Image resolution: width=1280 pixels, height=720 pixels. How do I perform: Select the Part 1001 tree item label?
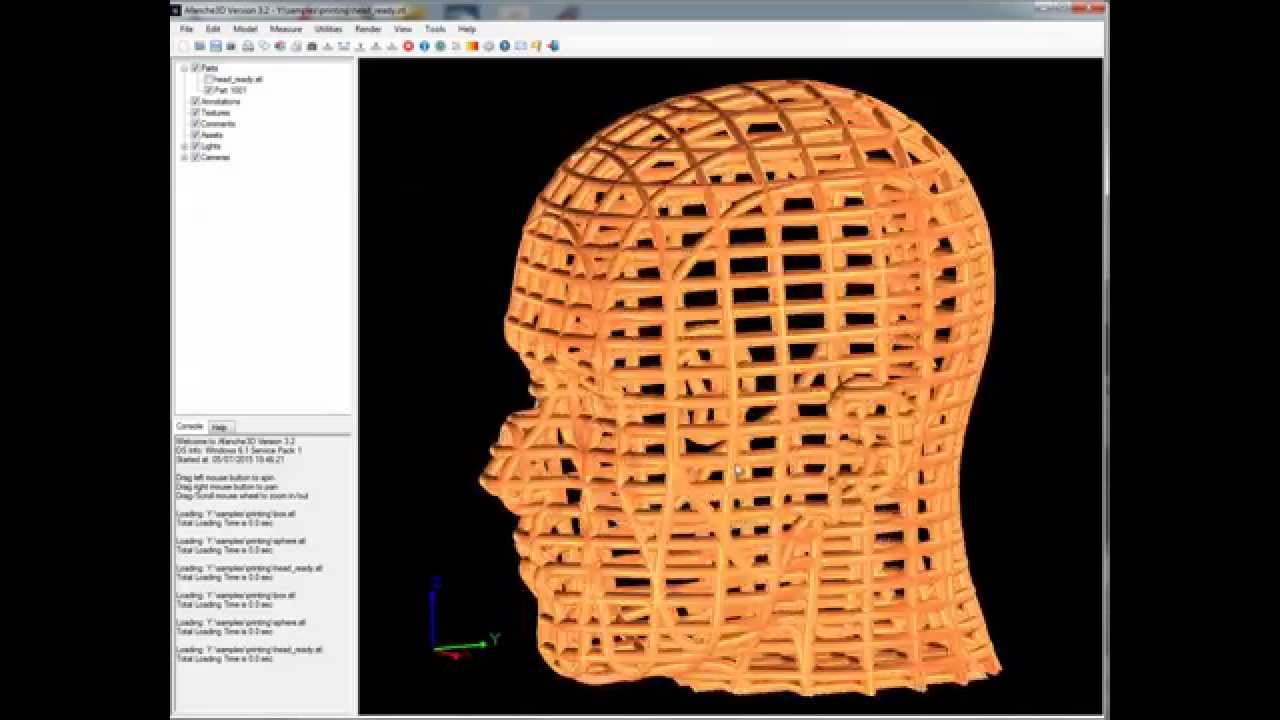231,90
